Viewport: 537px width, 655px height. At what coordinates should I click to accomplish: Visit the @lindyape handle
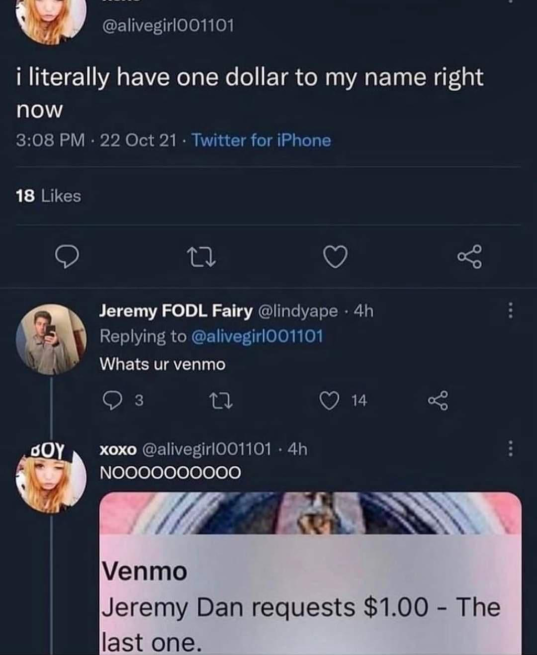pos(298,311)
